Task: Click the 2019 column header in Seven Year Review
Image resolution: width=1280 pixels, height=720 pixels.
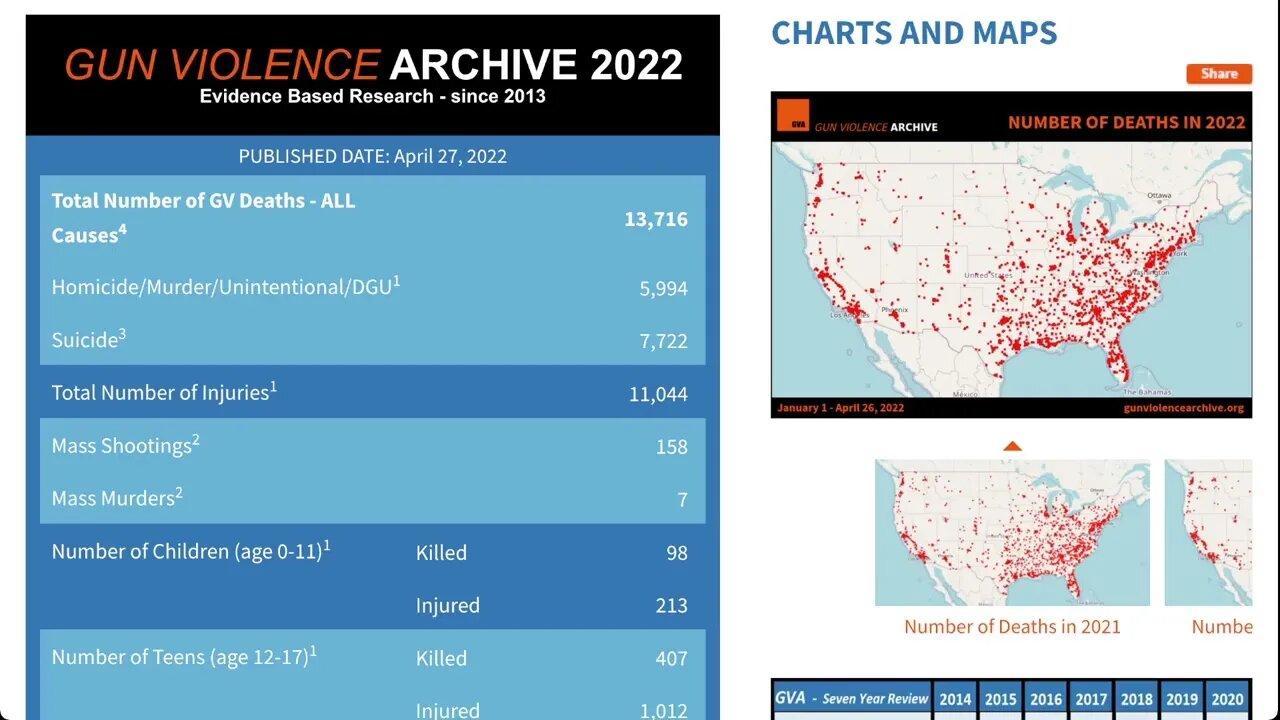Action: [1182, 699]
